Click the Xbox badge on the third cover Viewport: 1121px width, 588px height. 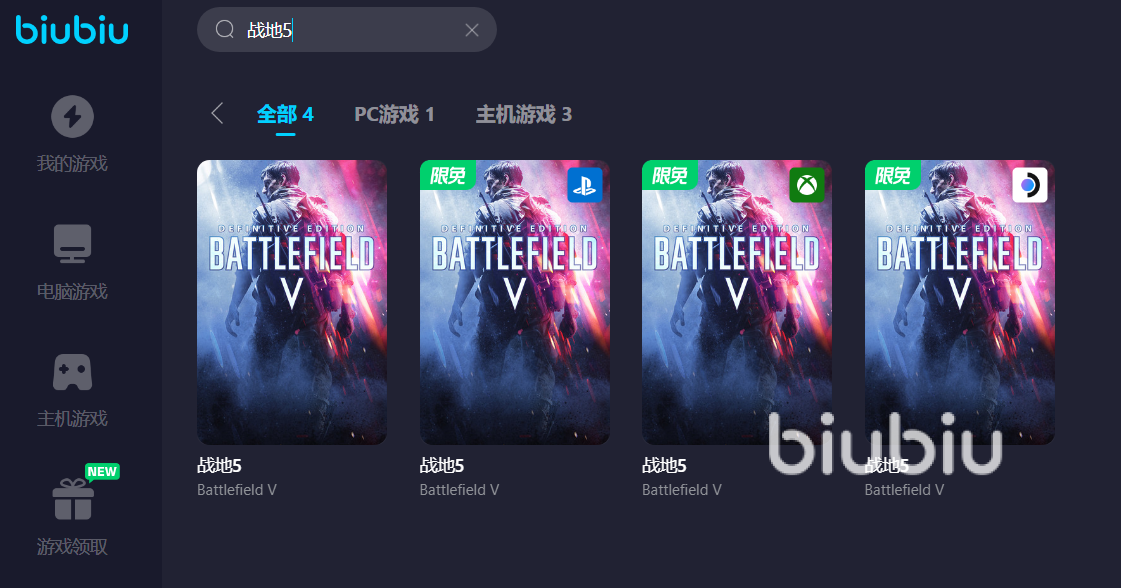(x=807, y=185)
